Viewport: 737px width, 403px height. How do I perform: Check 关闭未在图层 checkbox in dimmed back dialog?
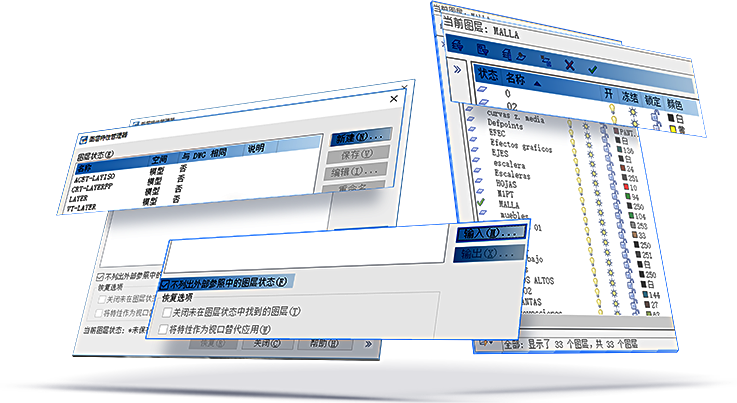pyautogui.click(x=101, y=299)
